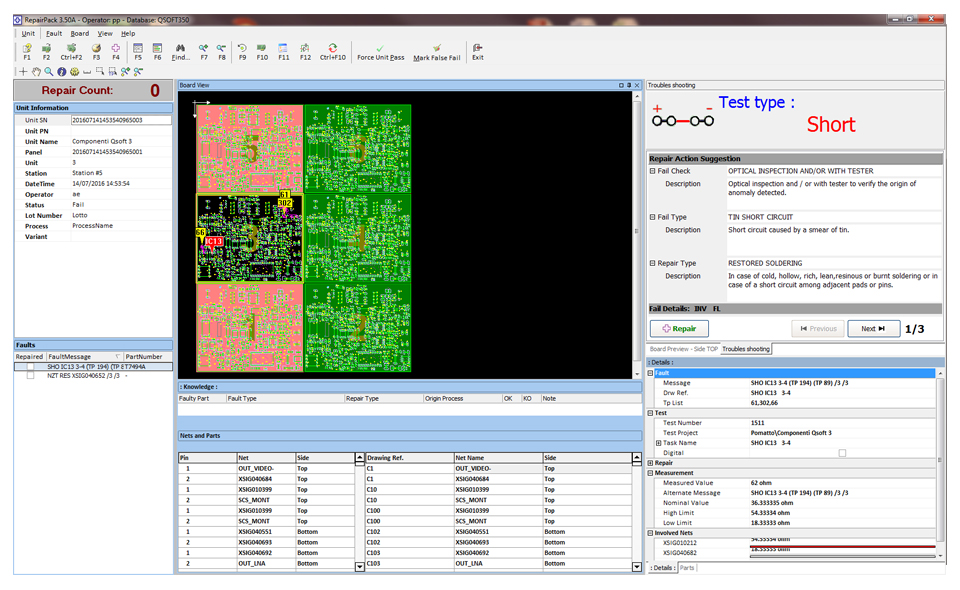Switch to the Parts tab
The image size is (960, 590).
(x=688, y=568)
